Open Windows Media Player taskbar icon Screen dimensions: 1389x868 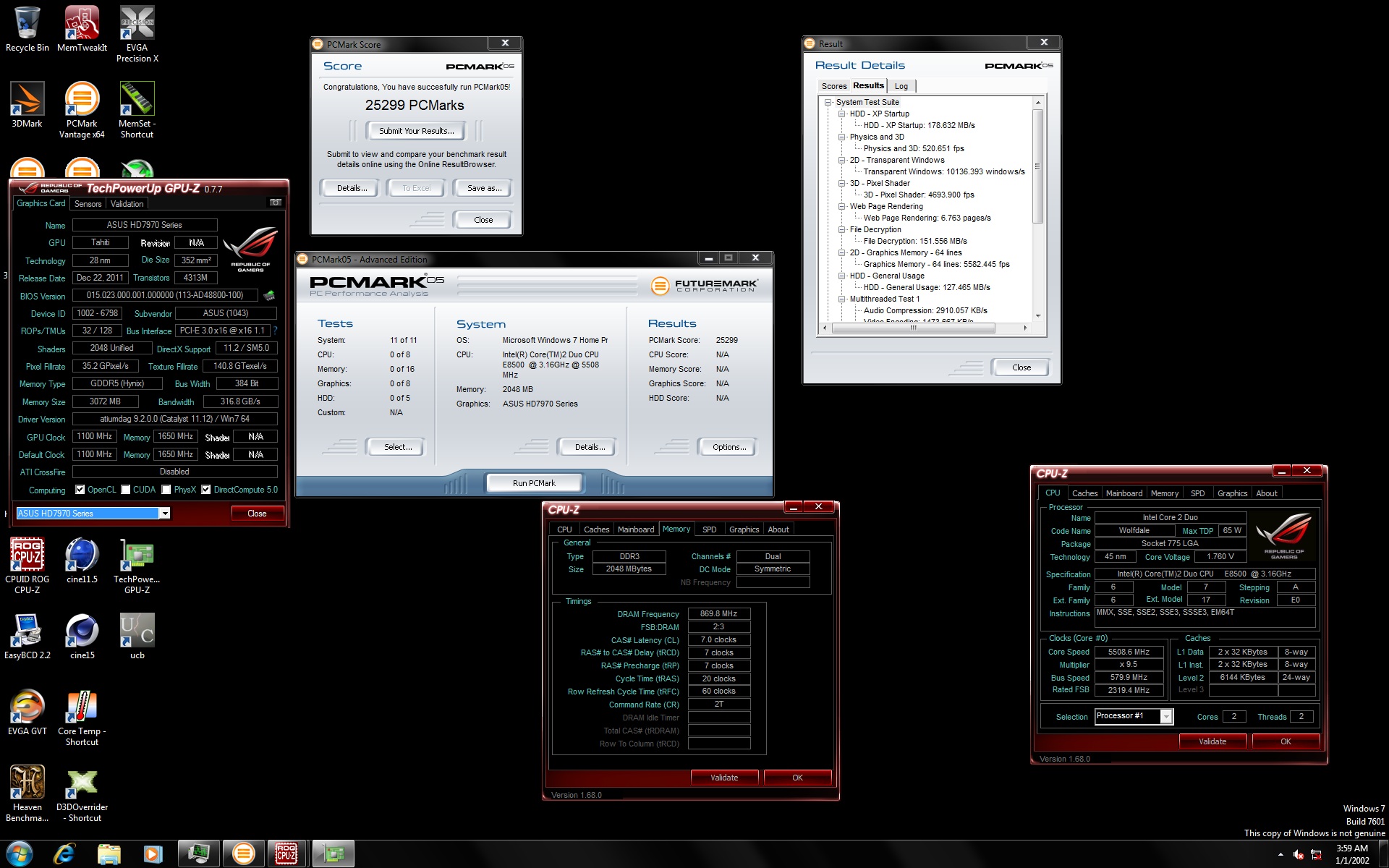click(x=153, y=854)
